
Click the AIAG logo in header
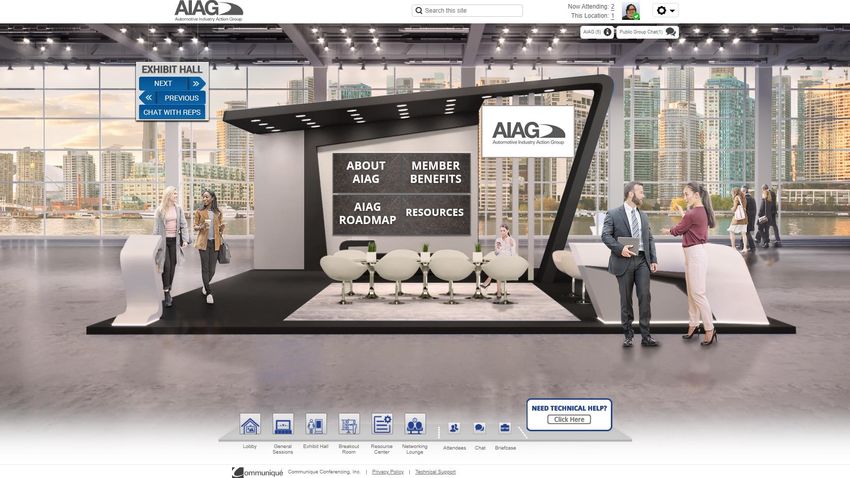pos(209,11)
